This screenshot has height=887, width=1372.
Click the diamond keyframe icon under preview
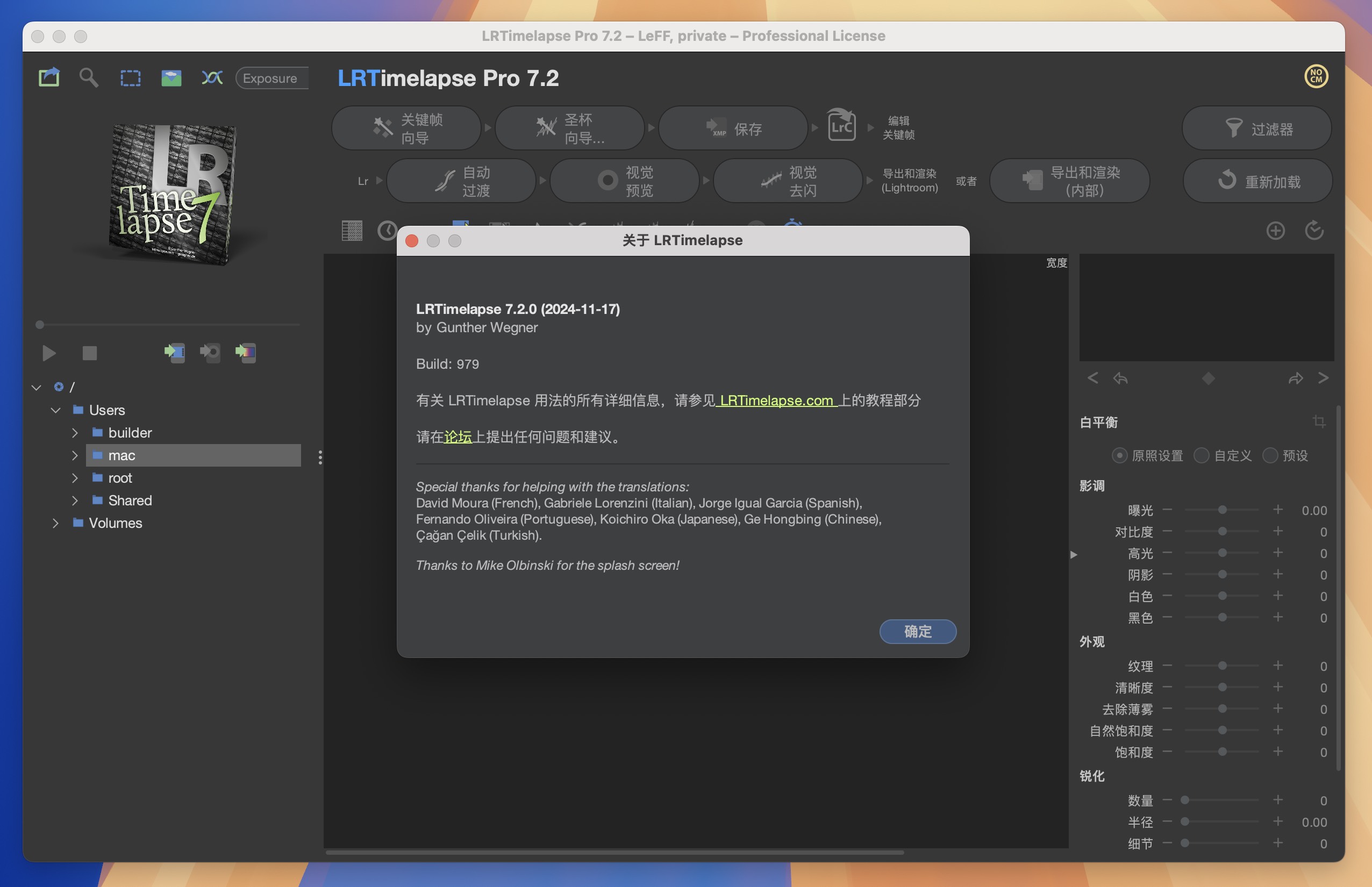tap(1209, 378)
